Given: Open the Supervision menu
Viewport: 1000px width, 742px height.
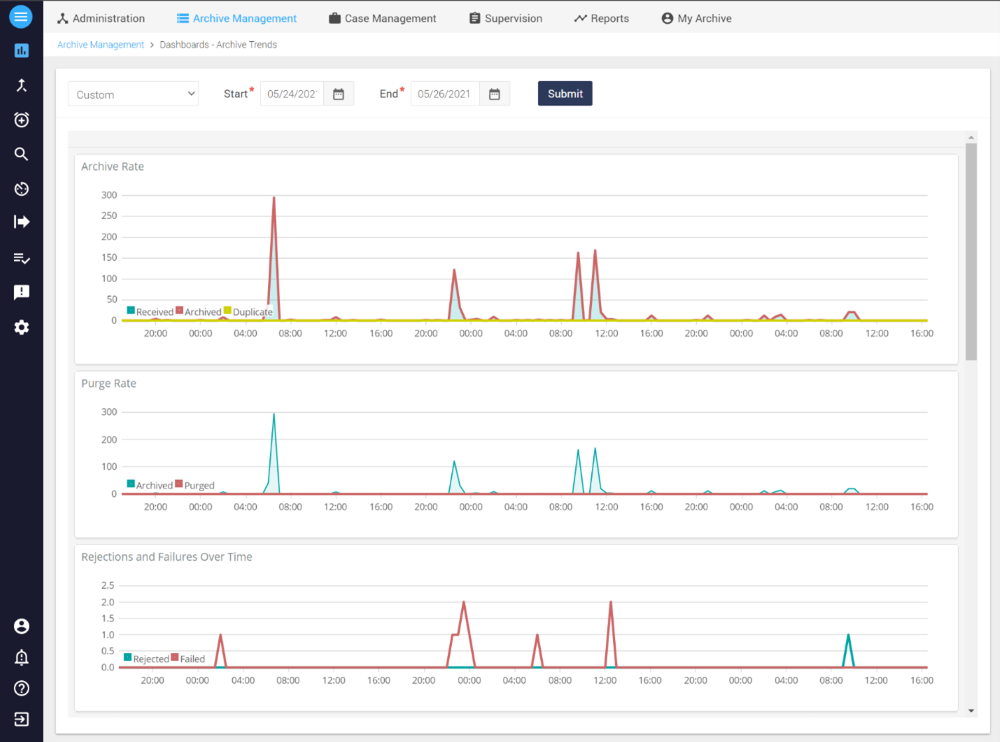Looking at the screenshot, I should pyautogui.click(x=506, y=19).
